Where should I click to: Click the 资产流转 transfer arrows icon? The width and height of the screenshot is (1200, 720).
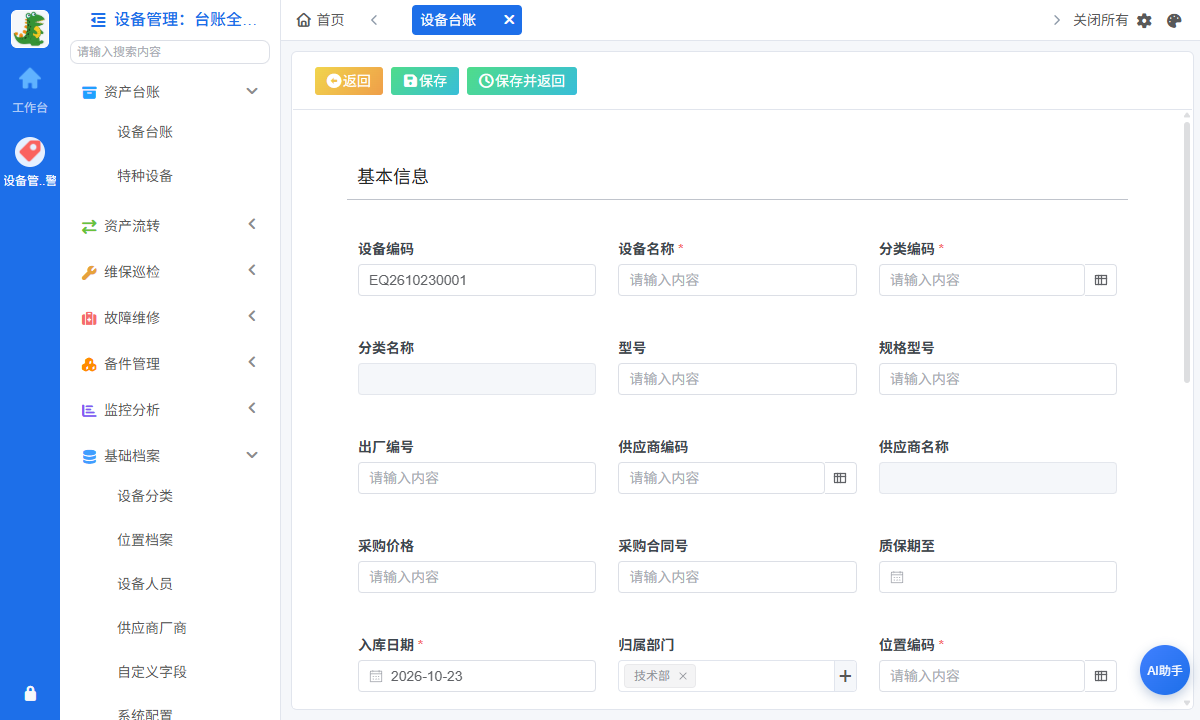click(89, 226)
